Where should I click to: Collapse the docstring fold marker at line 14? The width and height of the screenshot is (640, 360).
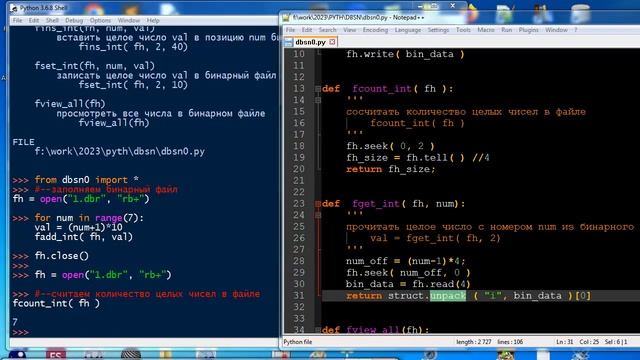318,100
